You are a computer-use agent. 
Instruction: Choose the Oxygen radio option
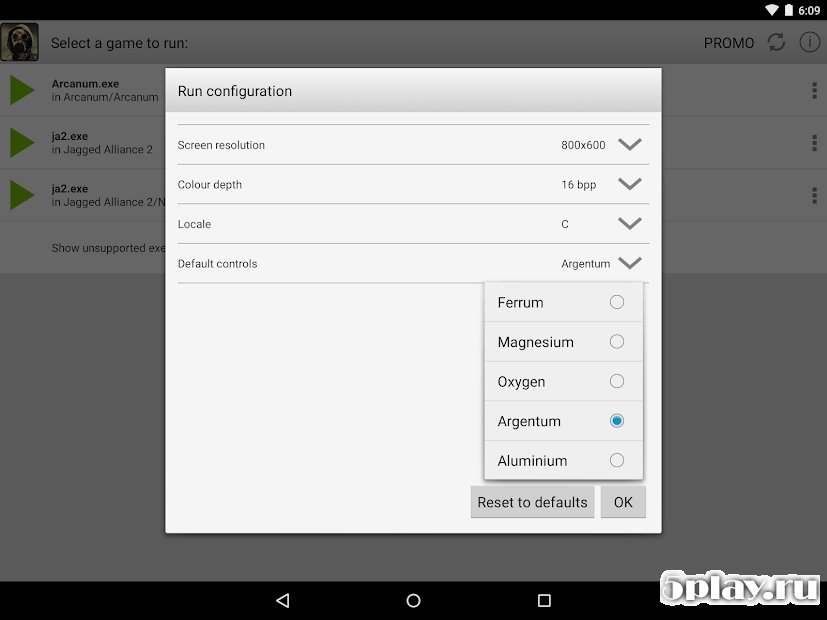coord(616,381)
